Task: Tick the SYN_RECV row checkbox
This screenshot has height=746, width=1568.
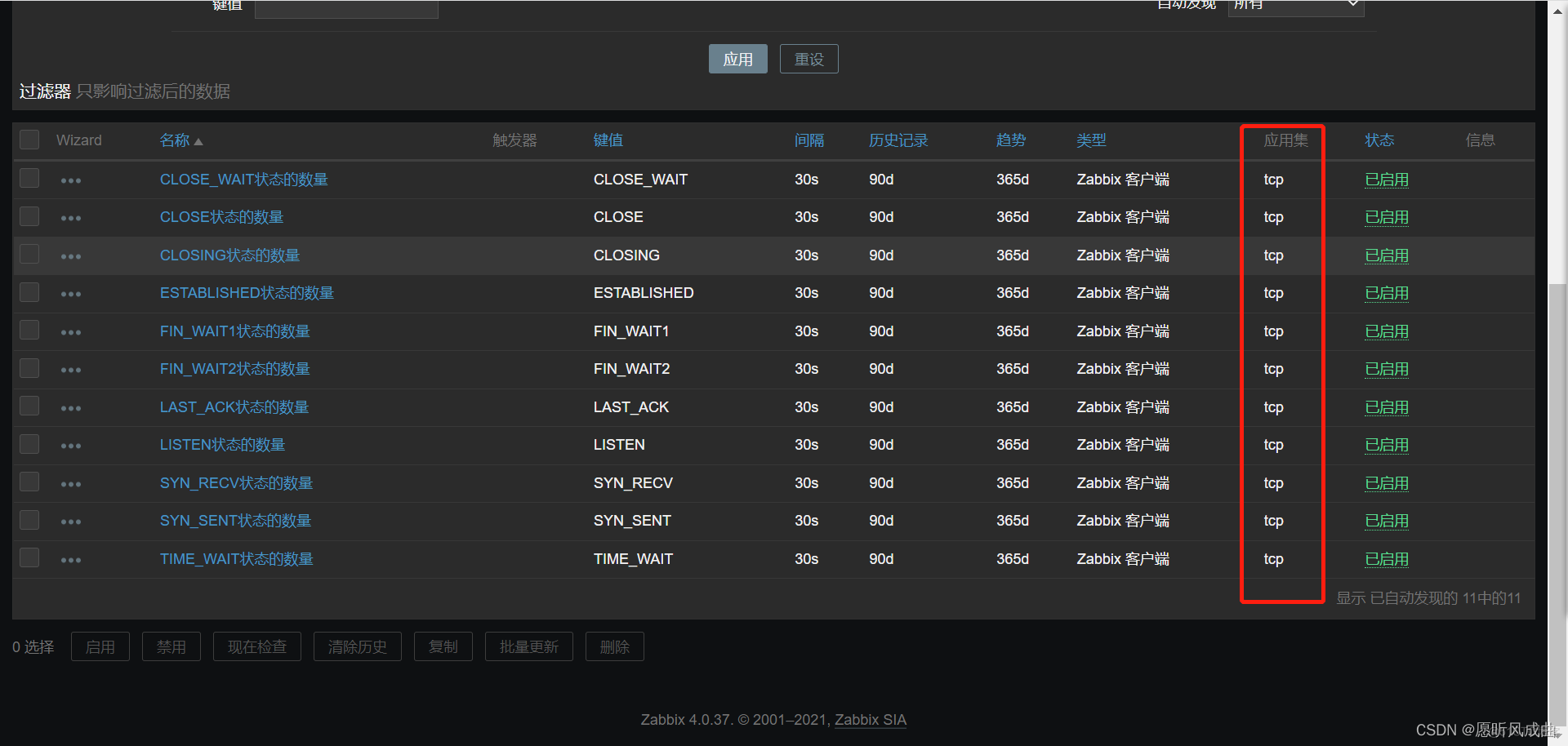Action: point(29,482)
